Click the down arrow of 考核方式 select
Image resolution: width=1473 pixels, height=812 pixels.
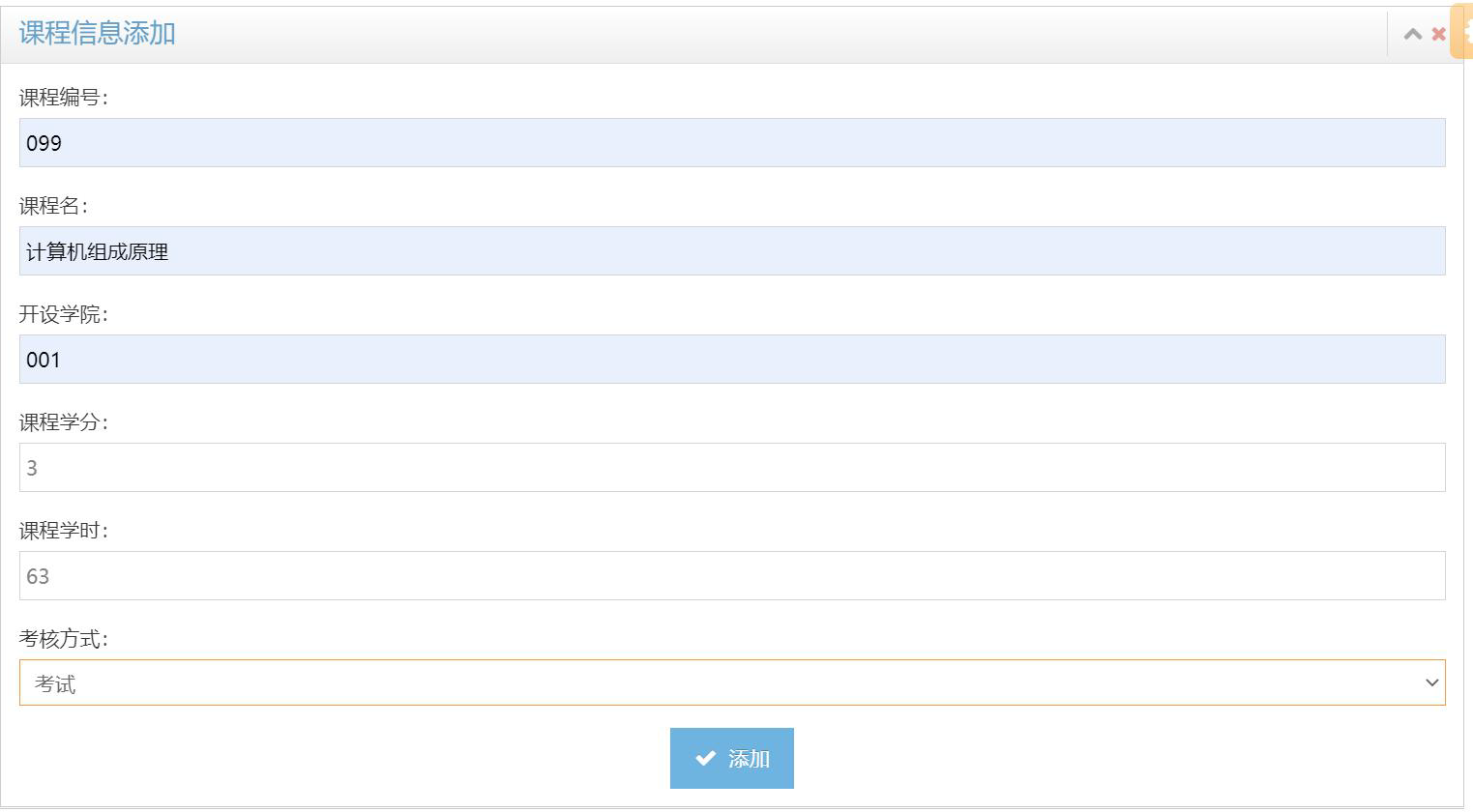click(1431, 683)
